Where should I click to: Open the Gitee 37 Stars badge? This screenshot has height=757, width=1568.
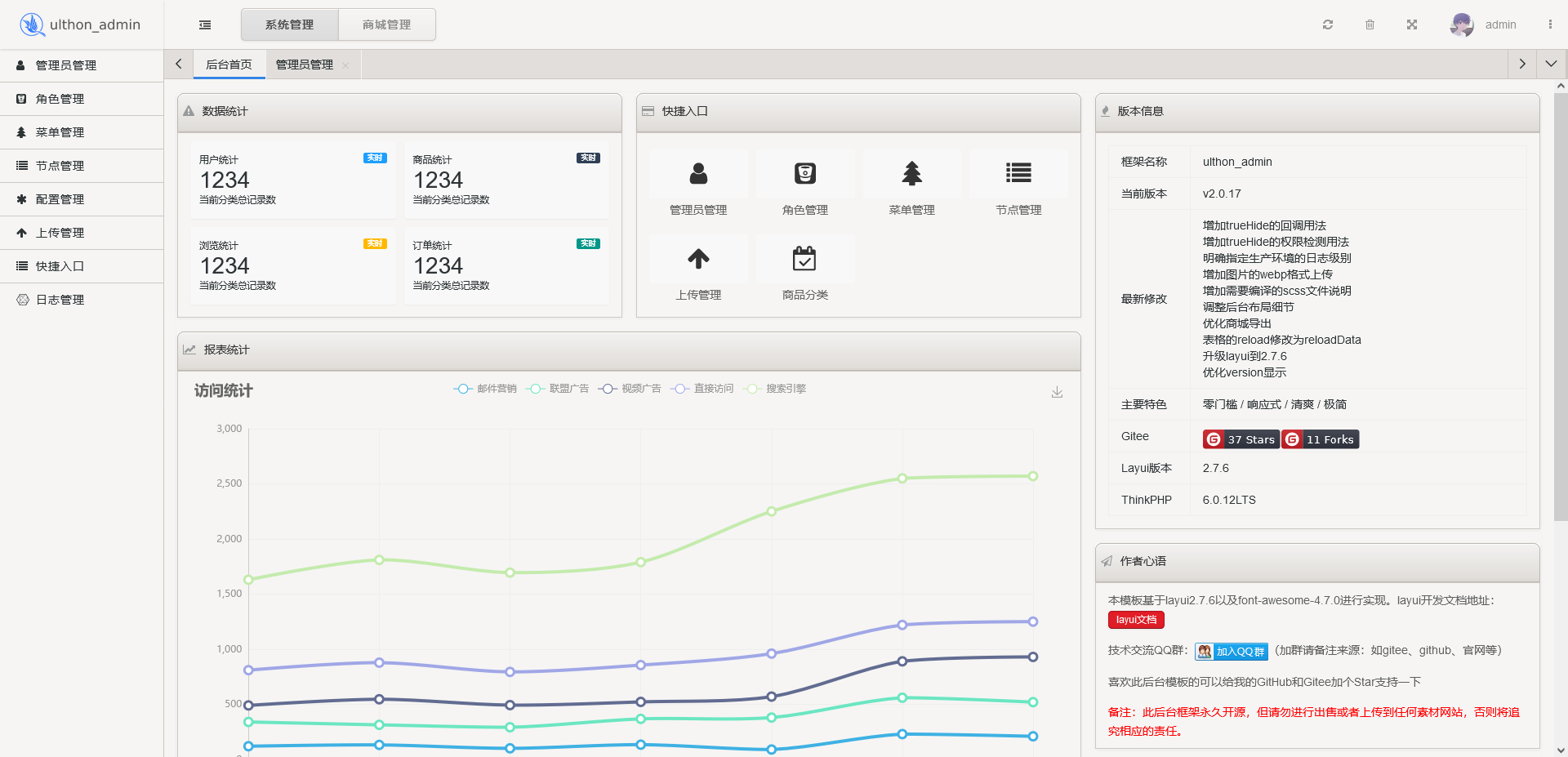click(1241, 439)
